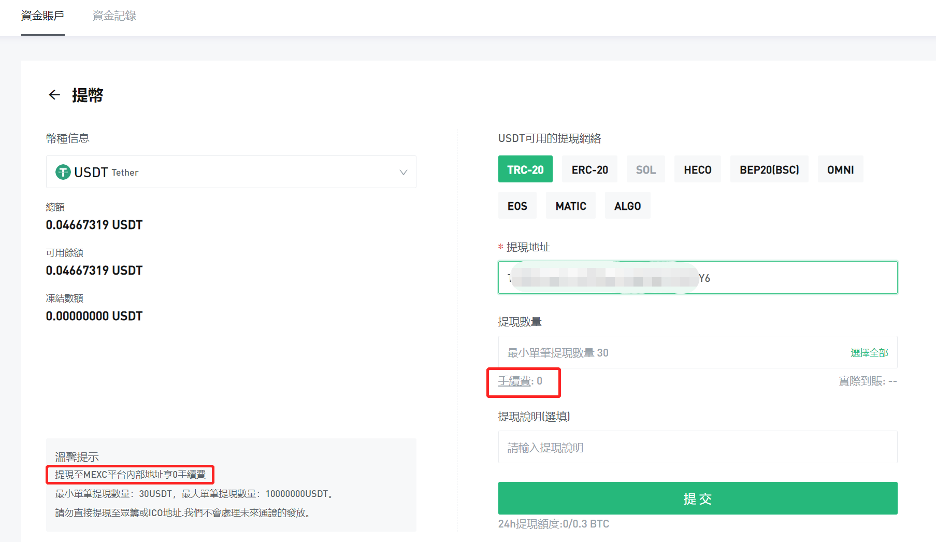Choose the OMNI network
Viewport: 936px width, 542px height.
click(x=840, y=170)
